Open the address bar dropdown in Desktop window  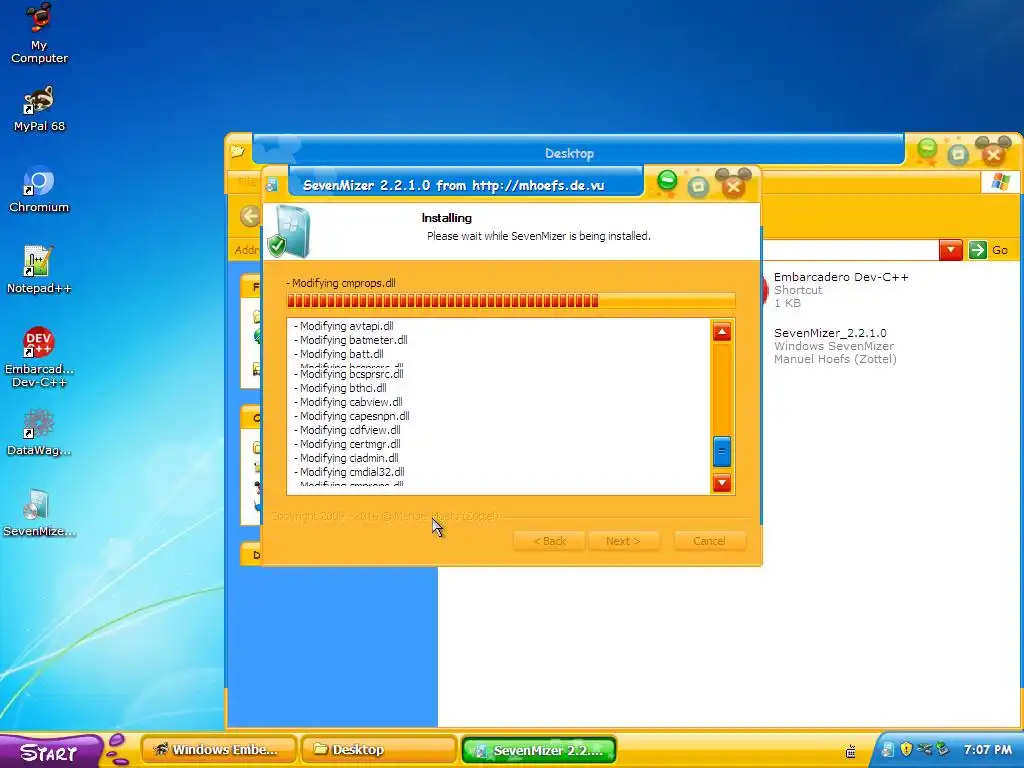pyautogui.click(x=951, y=249)
